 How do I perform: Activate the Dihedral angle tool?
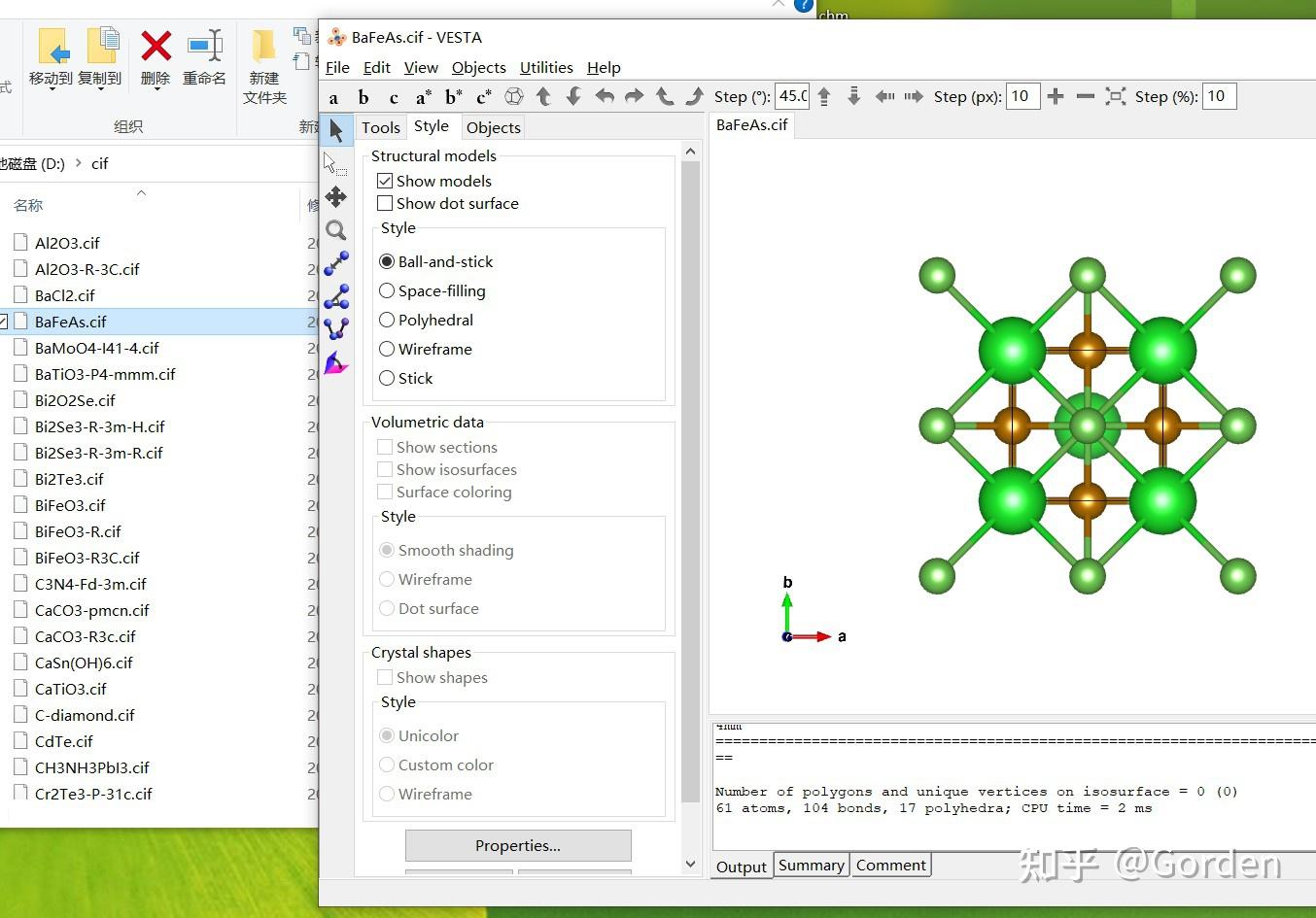tap(336, 329)
